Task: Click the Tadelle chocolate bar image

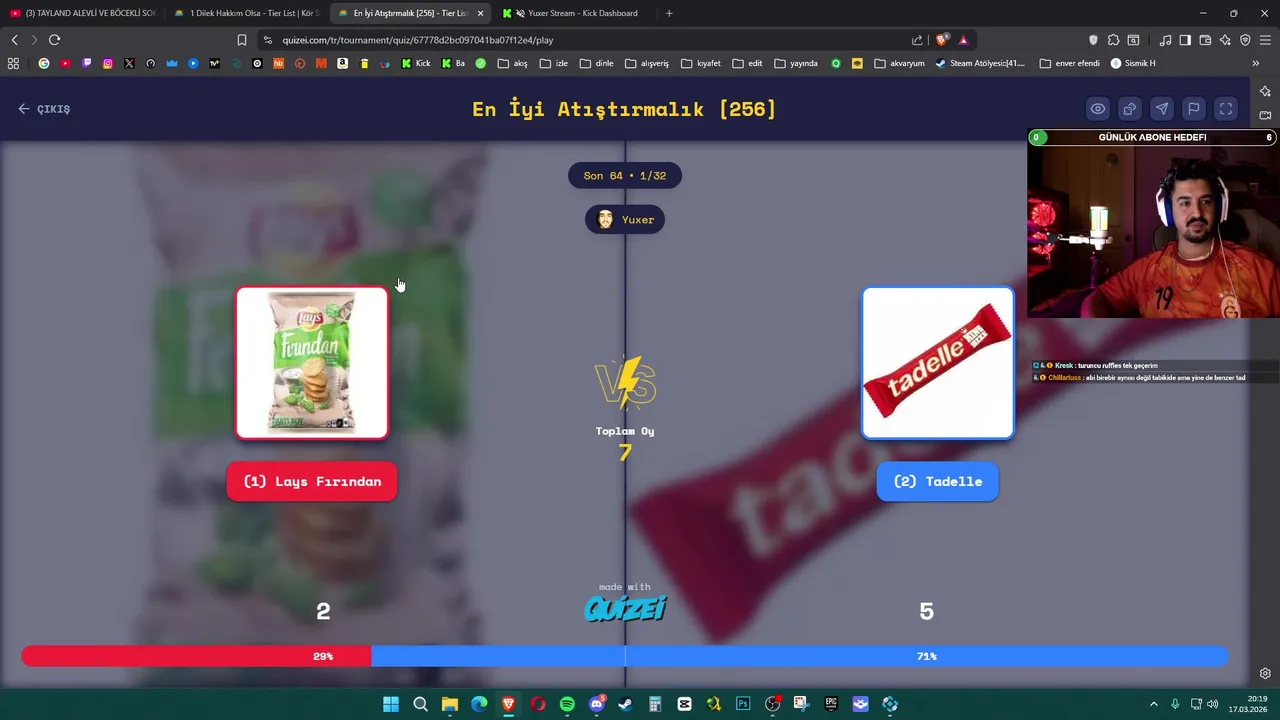Action: pos(938,363)
